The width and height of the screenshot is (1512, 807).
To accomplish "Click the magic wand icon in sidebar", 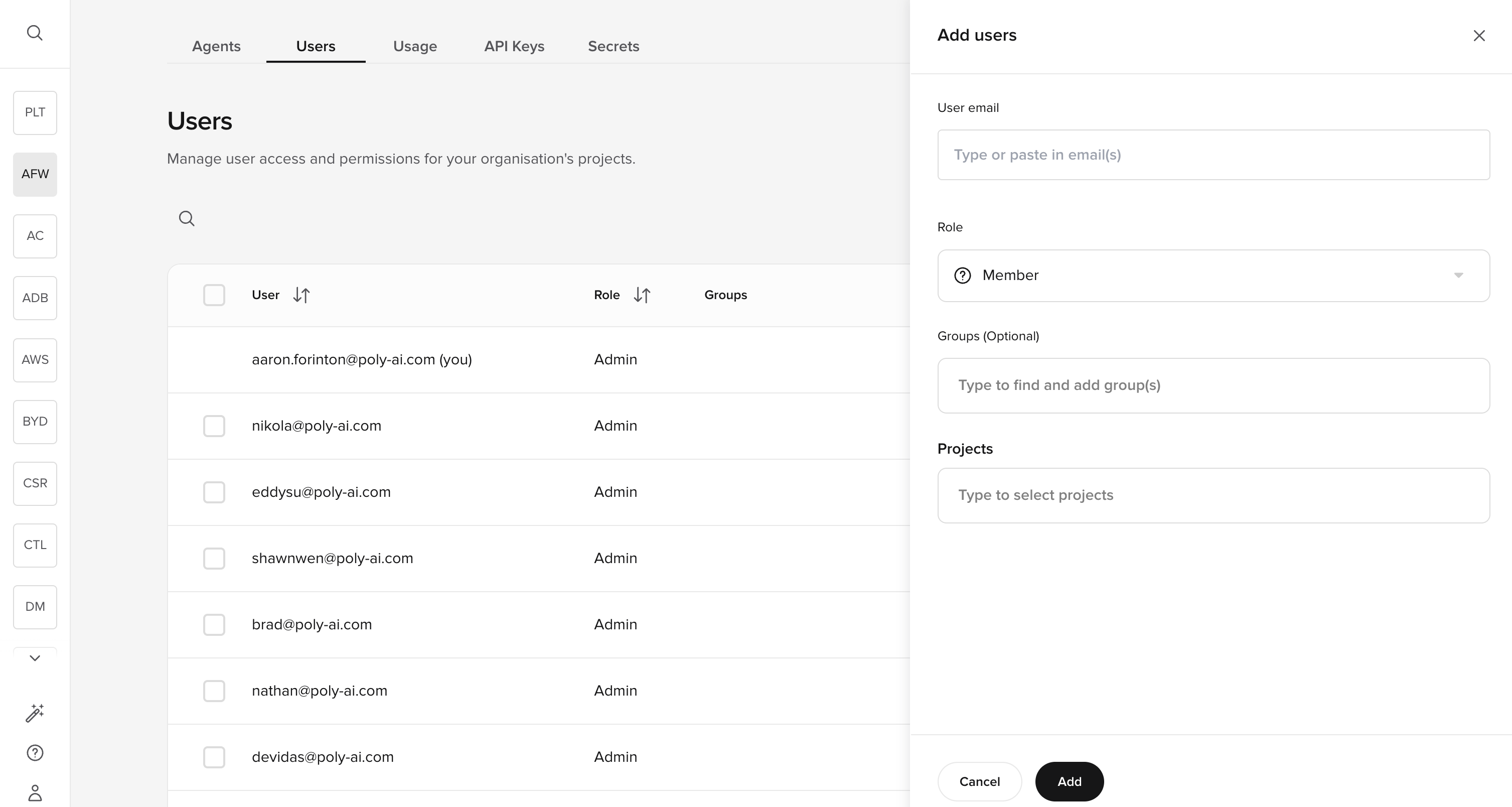I will pos(35,713).
